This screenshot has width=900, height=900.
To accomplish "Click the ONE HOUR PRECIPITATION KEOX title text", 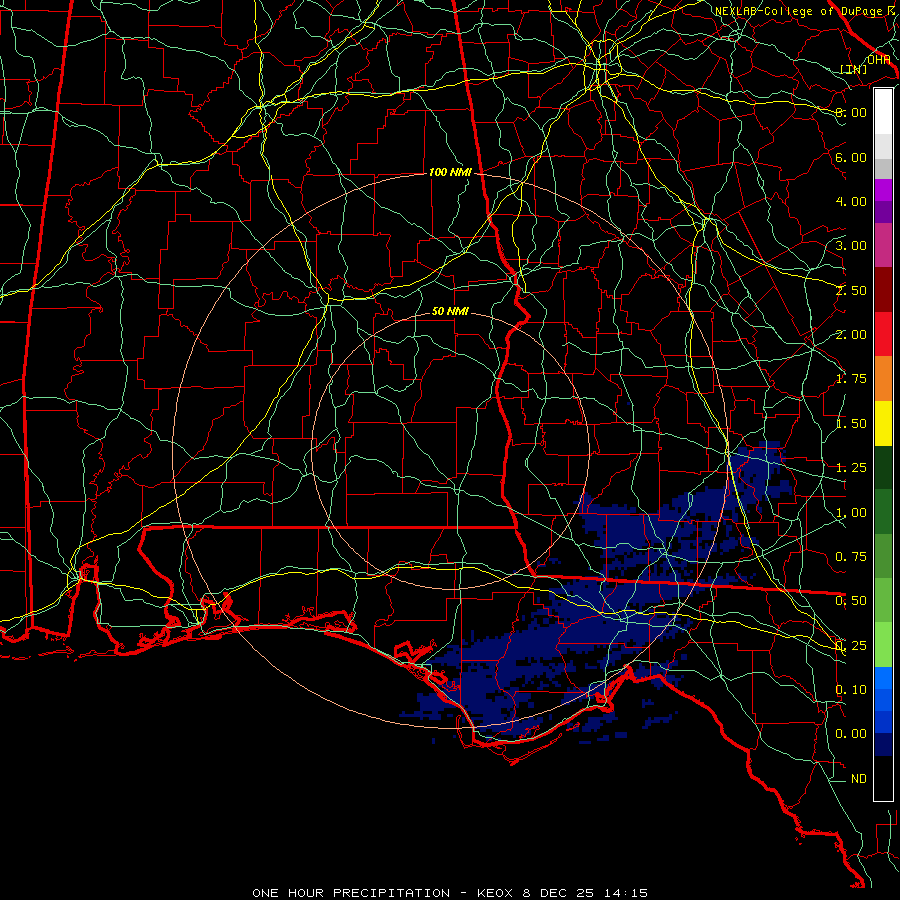I will coord(450,893).
